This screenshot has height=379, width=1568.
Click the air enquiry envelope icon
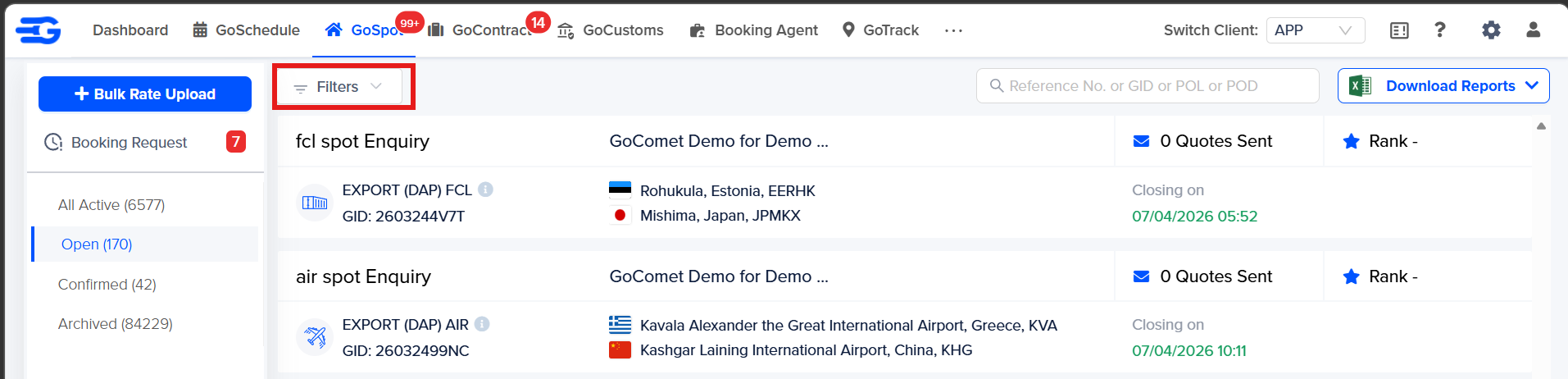[x=1141, y=276]
